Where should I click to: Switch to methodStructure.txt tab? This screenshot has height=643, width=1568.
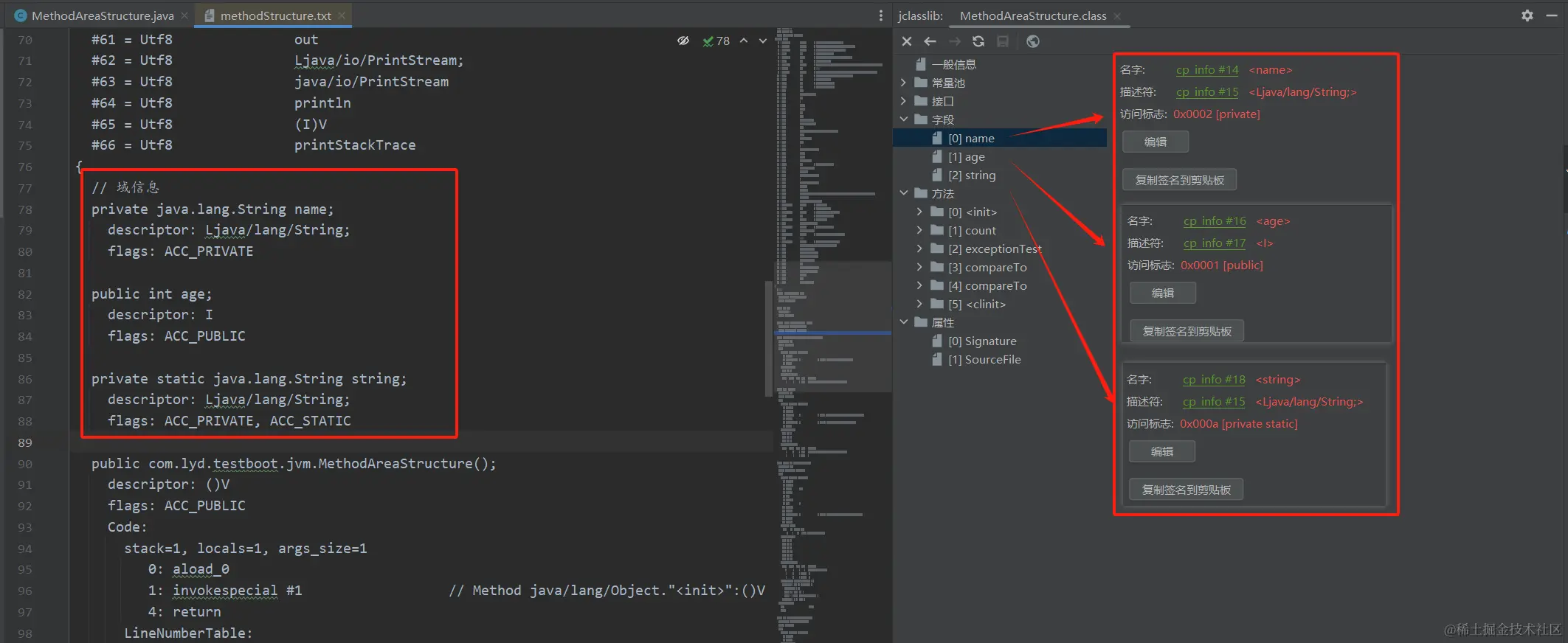pos(275,15)
